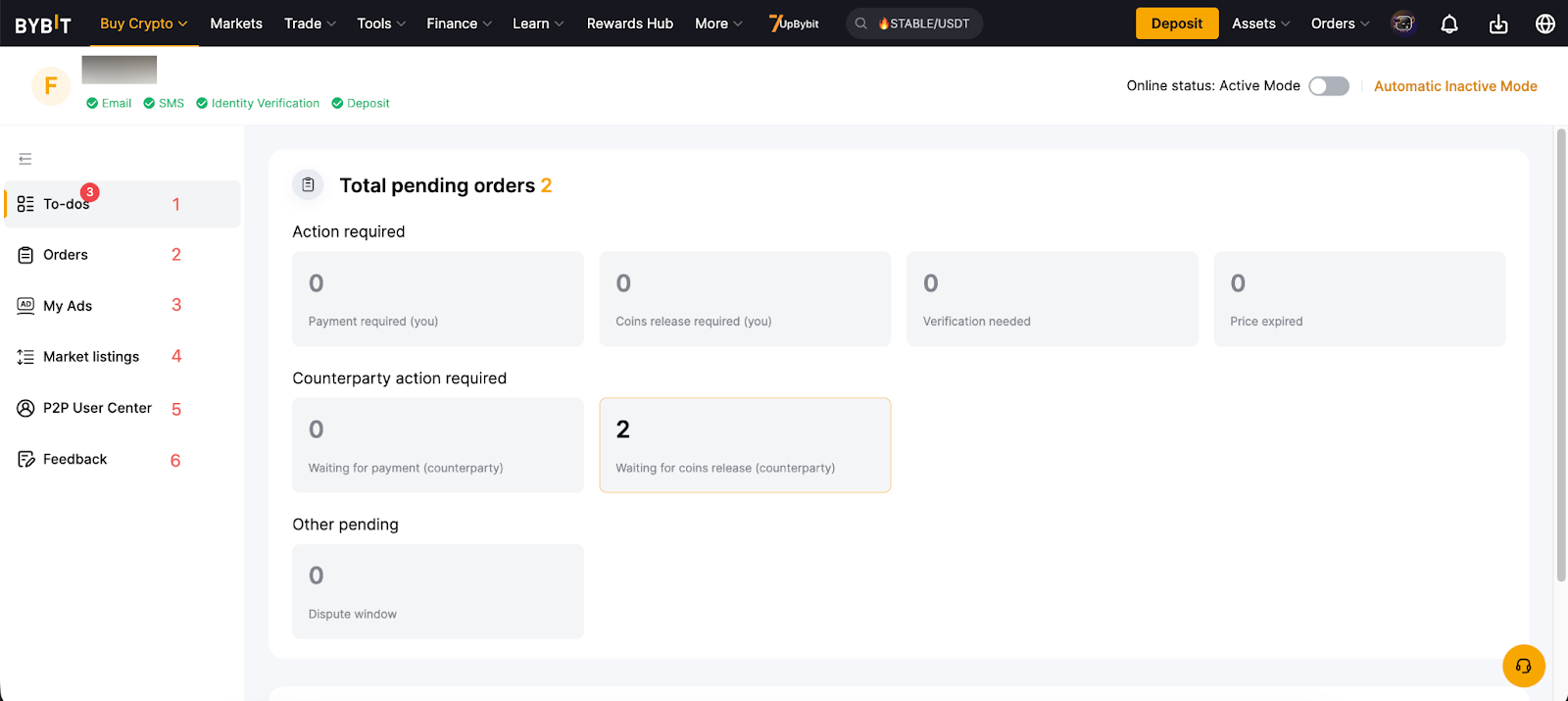
Task: Collapse the sidebar menu icon
Action: click(x=25, y=159)
